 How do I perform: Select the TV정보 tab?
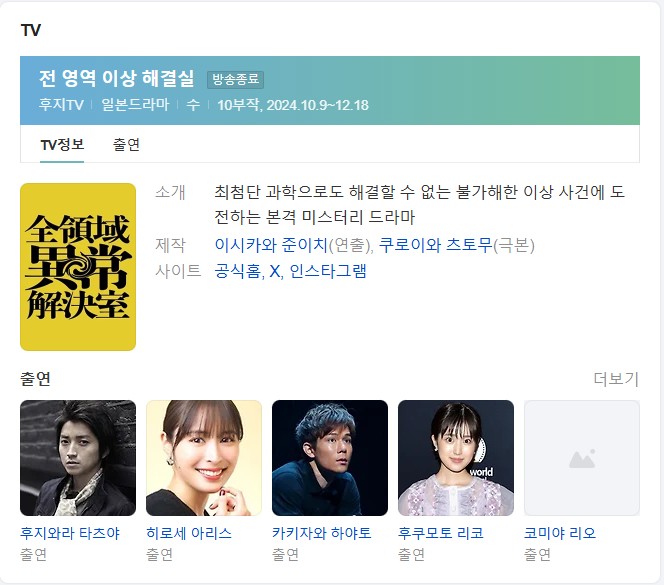62,144
